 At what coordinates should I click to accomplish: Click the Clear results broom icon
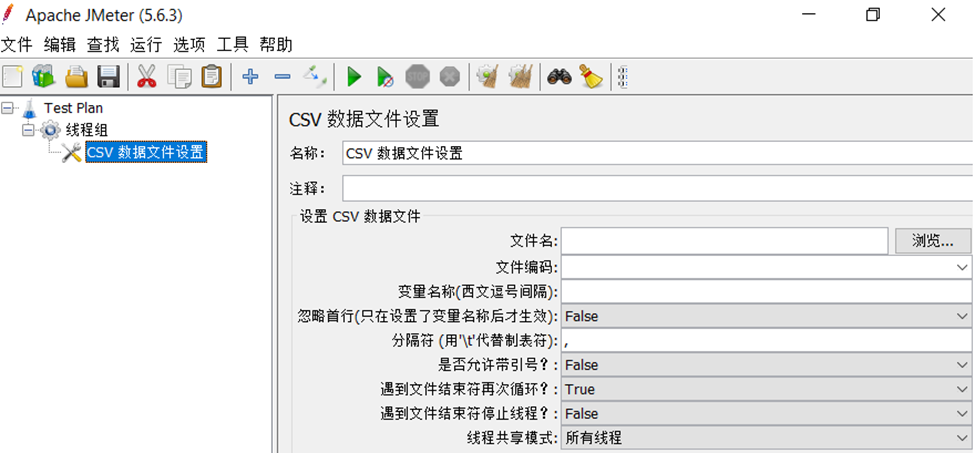click(x=487, y=78)
